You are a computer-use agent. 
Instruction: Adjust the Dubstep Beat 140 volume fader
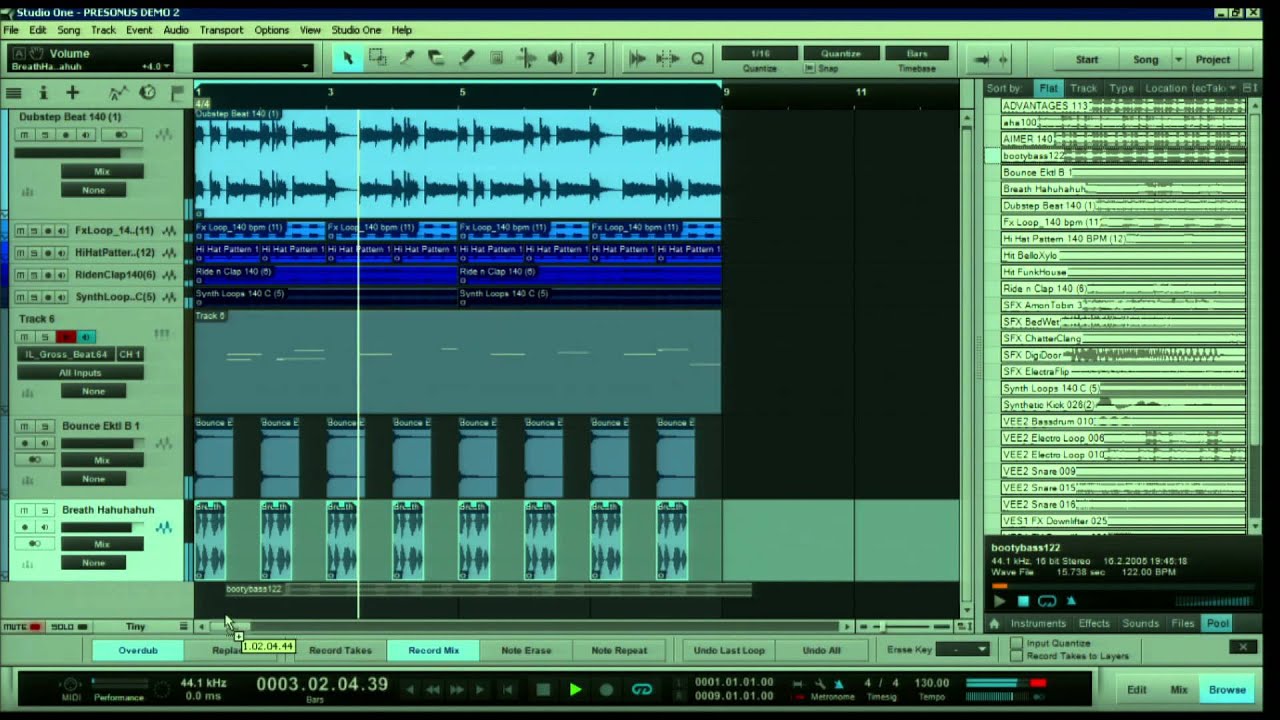point(78,153)
